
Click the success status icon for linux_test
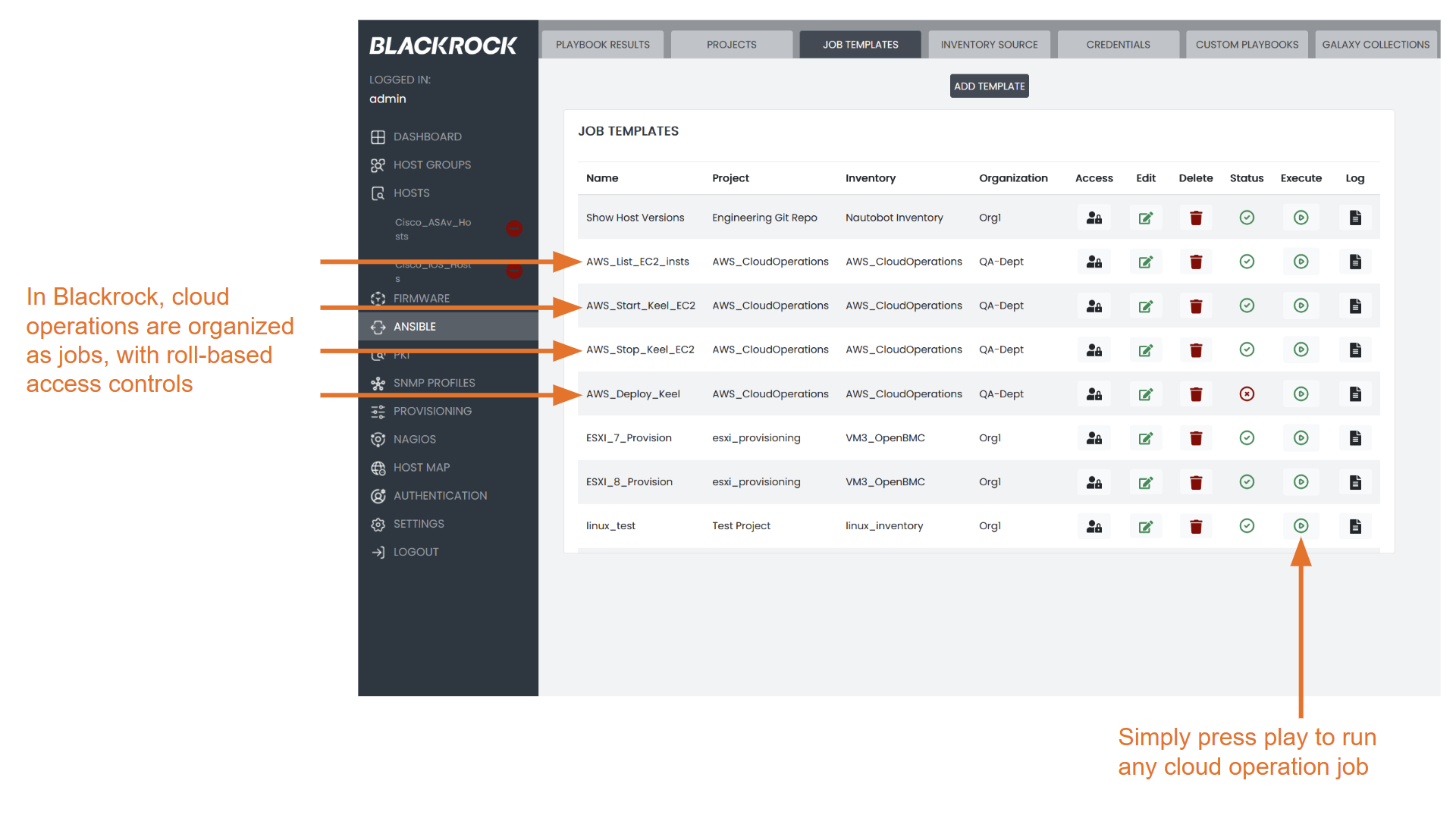click(1247, 525)
